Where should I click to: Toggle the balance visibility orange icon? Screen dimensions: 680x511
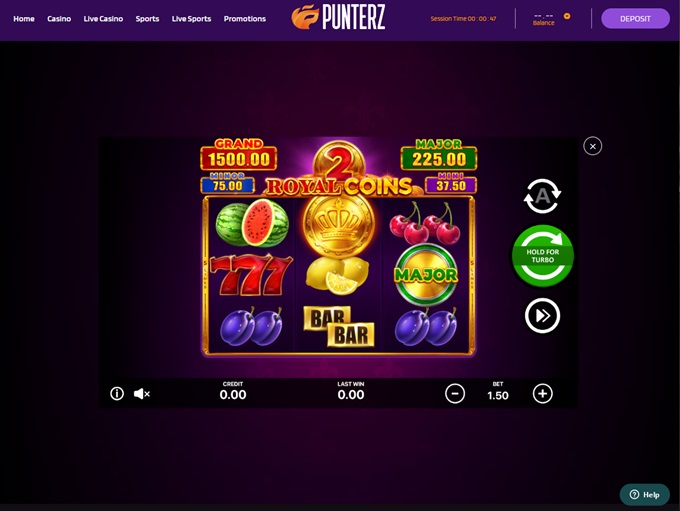(567, 16)
